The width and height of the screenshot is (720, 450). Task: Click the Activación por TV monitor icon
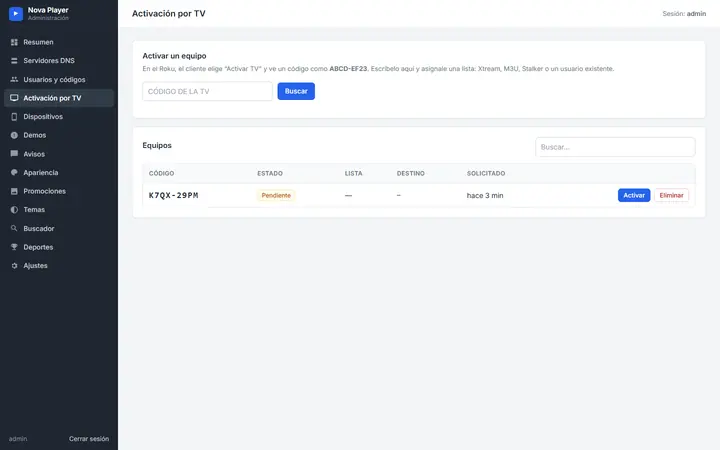click(x=14, y=98)
